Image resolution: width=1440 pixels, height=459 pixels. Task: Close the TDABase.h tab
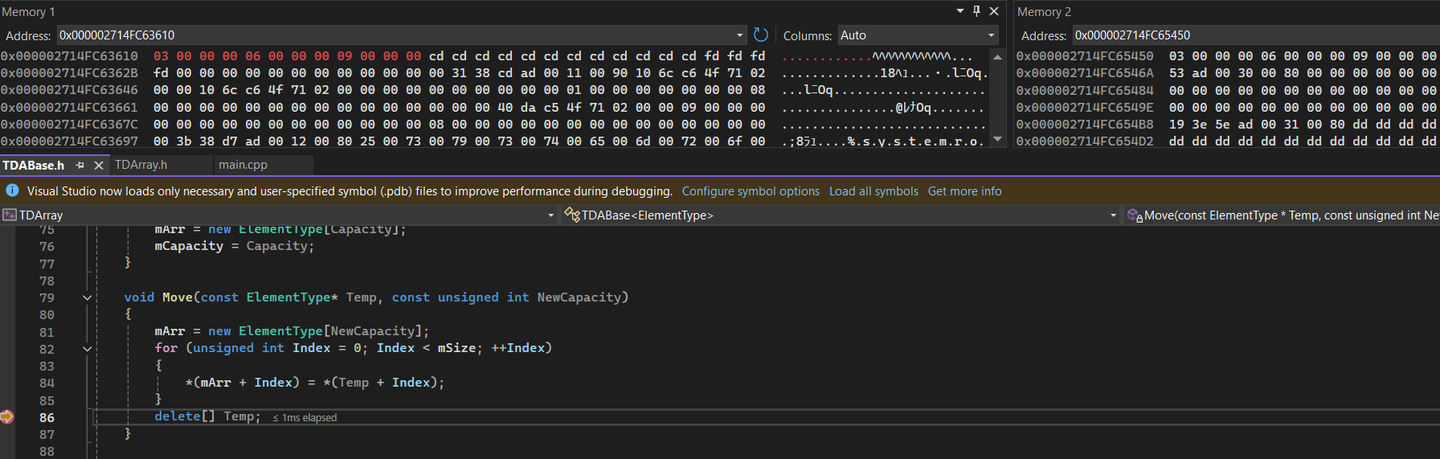tap(98, 165)
